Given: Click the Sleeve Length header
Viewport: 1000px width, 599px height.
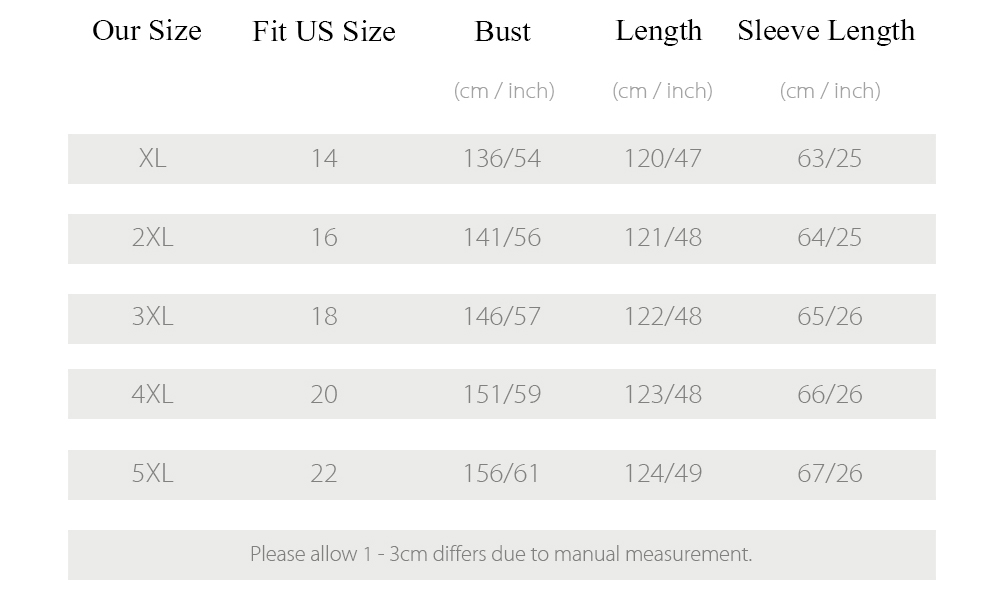Looking at the screenshot, I should (x=826, y=31).
